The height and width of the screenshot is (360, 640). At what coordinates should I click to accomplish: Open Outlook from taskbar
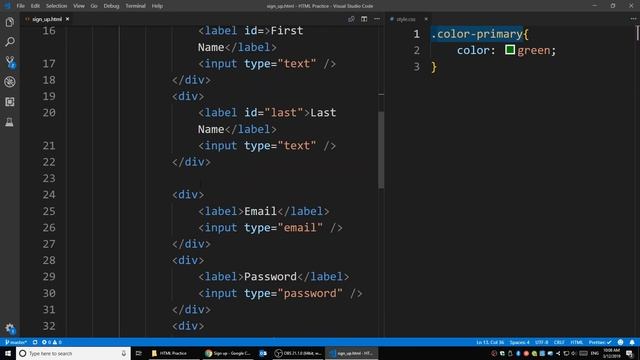click(x=263, y=353)
